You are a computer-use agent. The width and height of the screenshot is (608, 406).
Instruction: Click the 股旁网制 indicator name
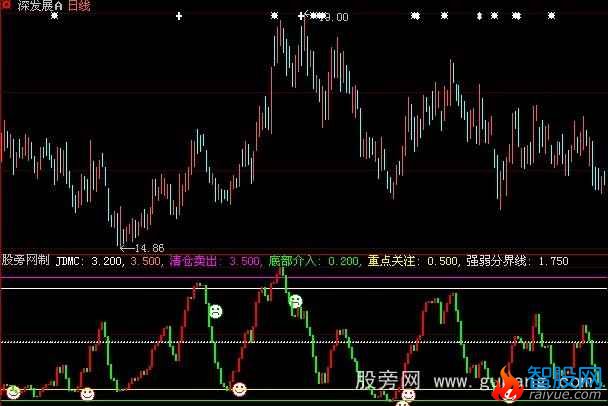click(26, 260)
